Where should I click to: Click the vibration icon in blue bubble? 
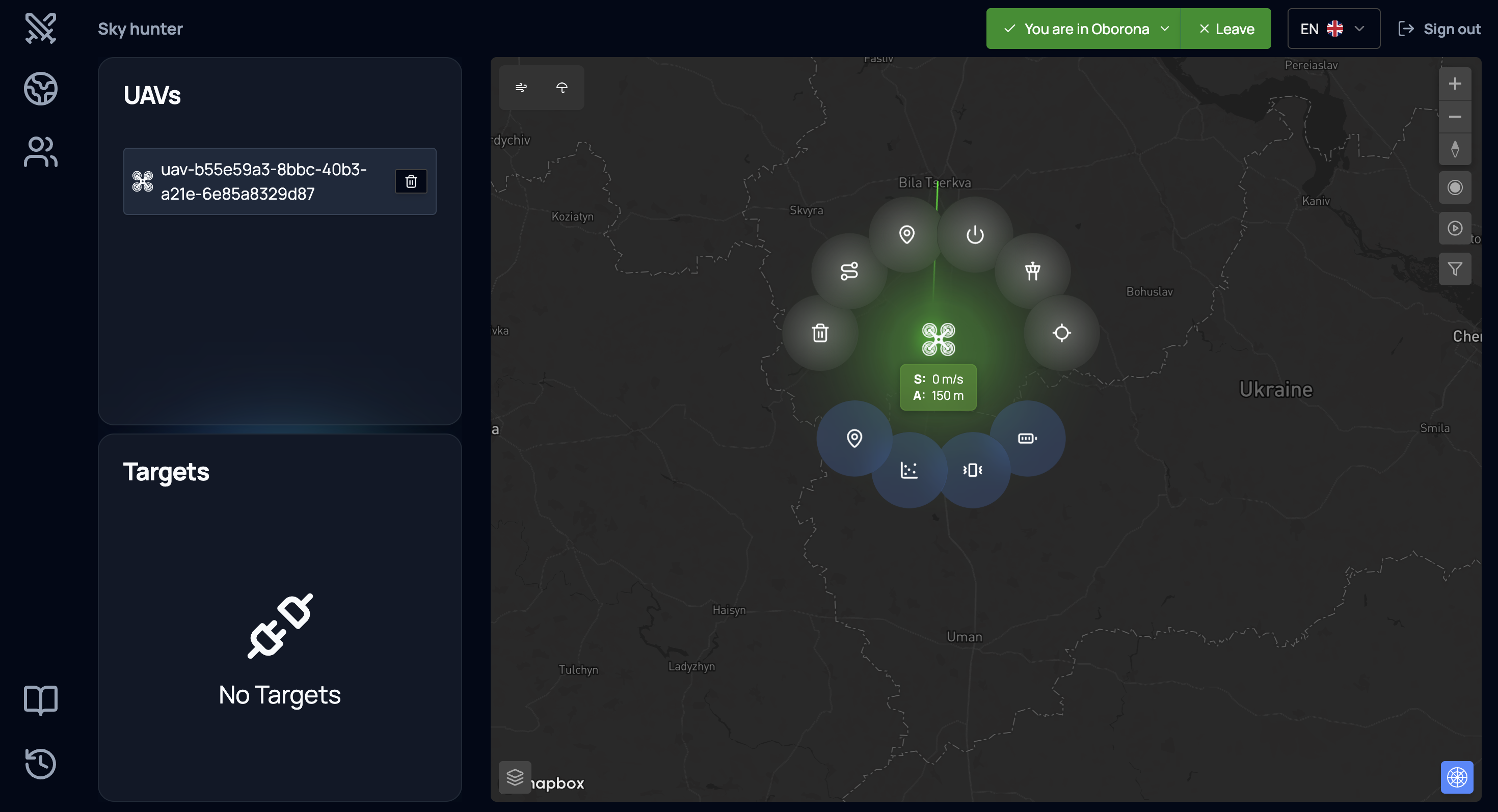(972, 470)
